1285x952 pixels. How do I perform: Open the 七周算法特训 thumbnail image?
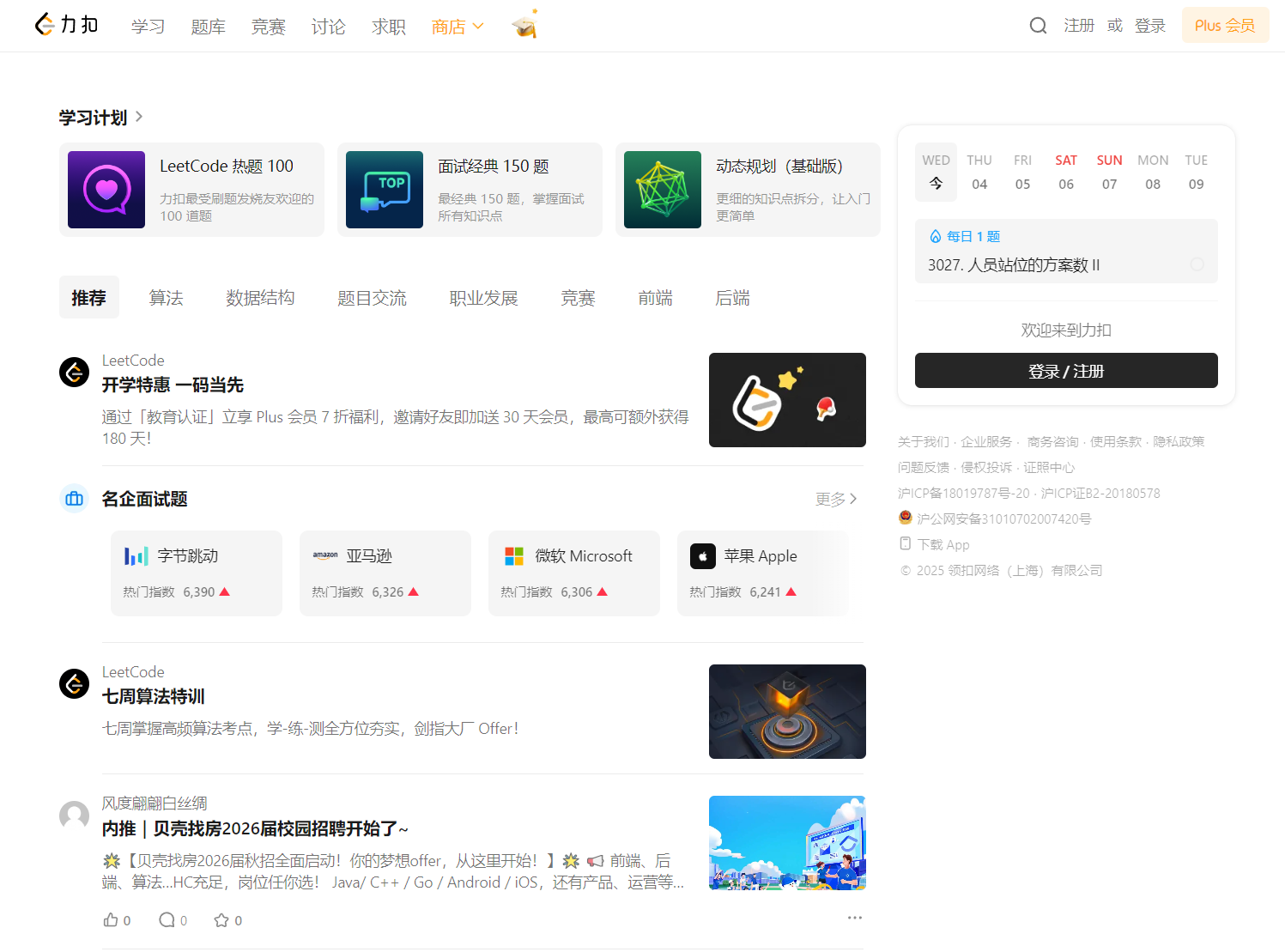(787, 712)
